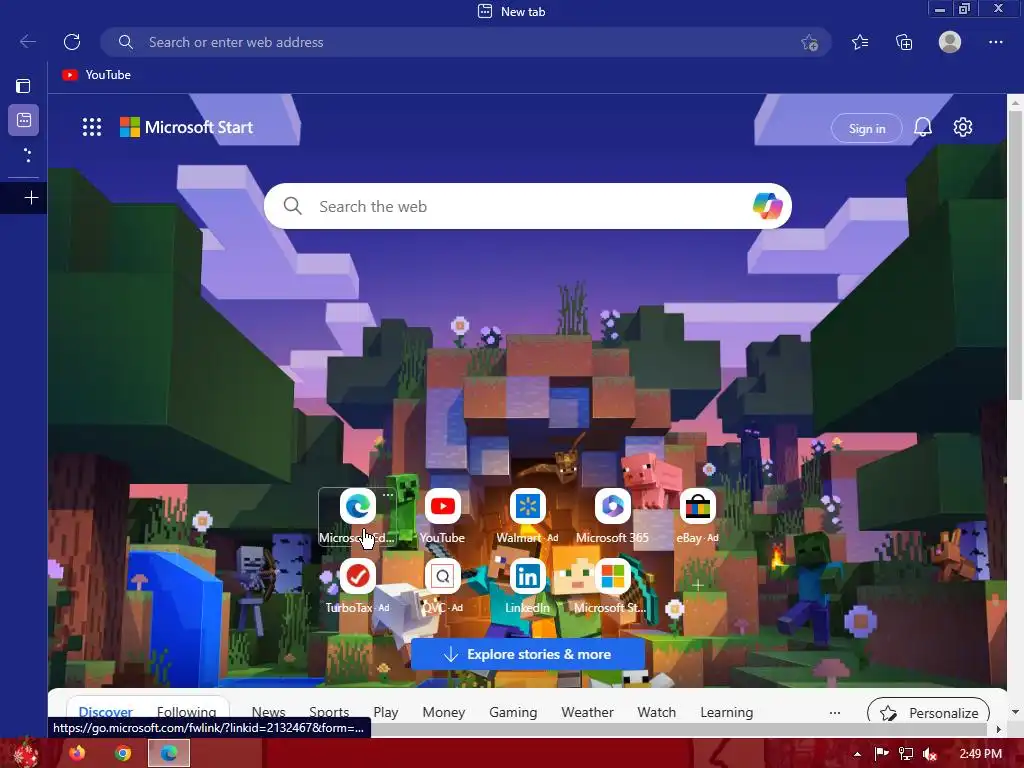1024x768 pixels.
Task: Click the Sign in button
Action: tap(867, 129)
